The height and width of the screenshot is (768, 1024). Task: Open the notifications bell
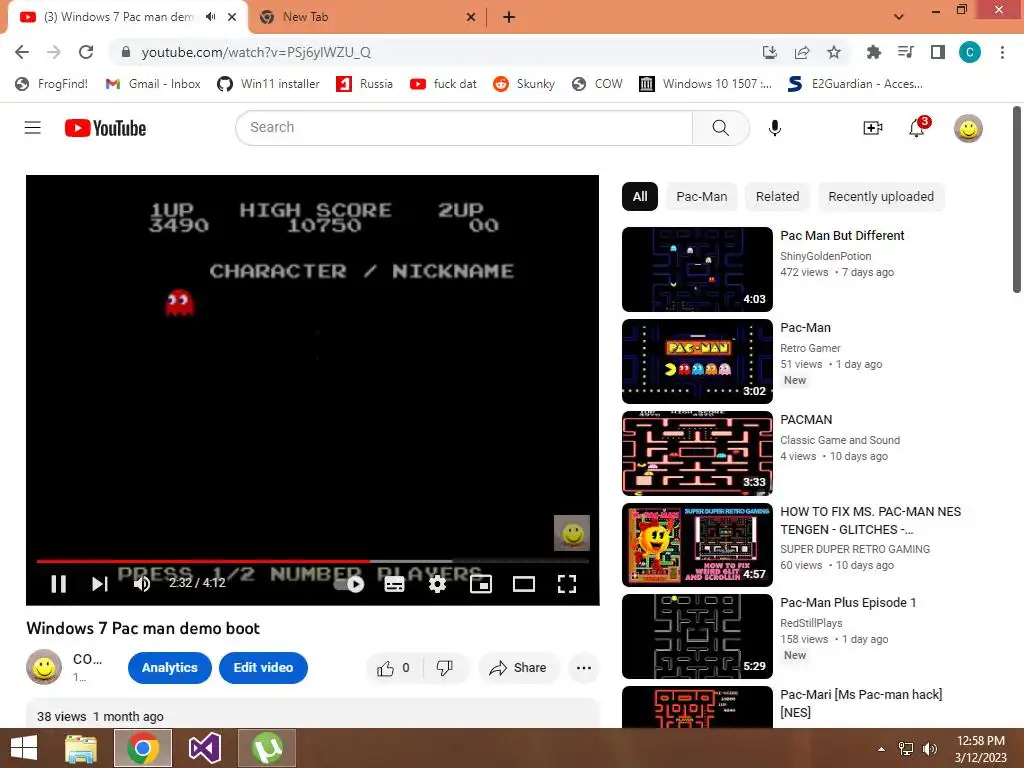[917, 128]
